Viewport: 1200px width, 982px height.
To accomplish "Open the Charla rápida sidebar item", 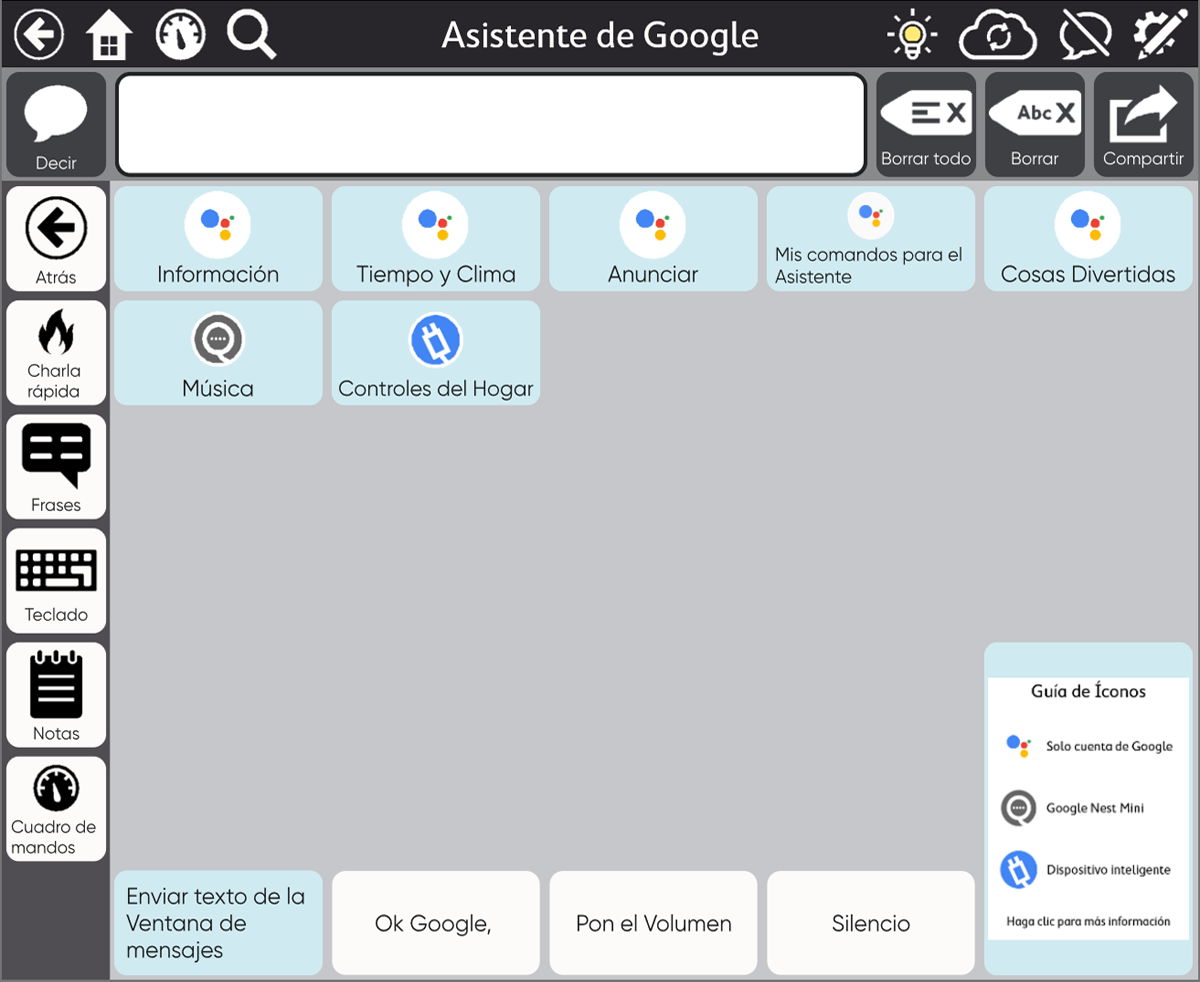I will coord(56,353).
